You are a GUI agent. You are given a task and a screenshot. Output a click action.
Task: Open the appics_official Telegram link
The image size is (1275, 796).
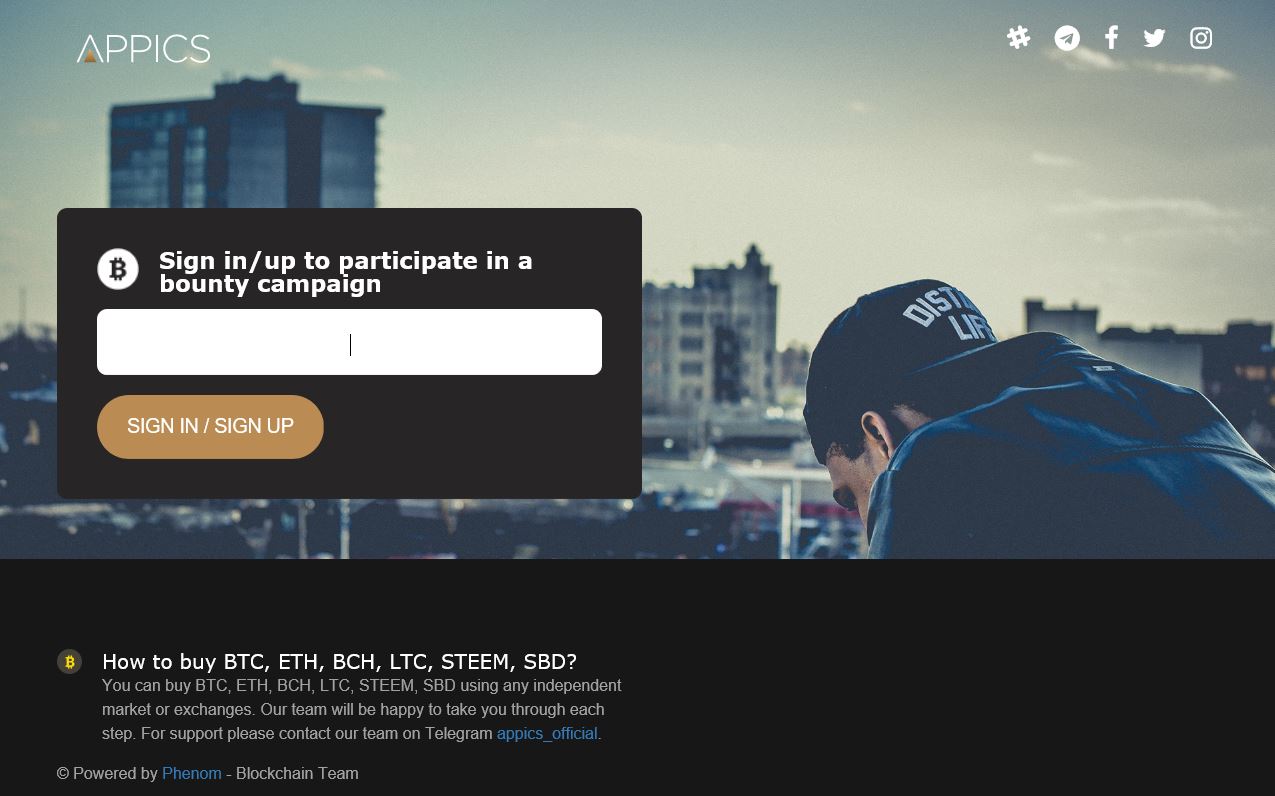547,733
